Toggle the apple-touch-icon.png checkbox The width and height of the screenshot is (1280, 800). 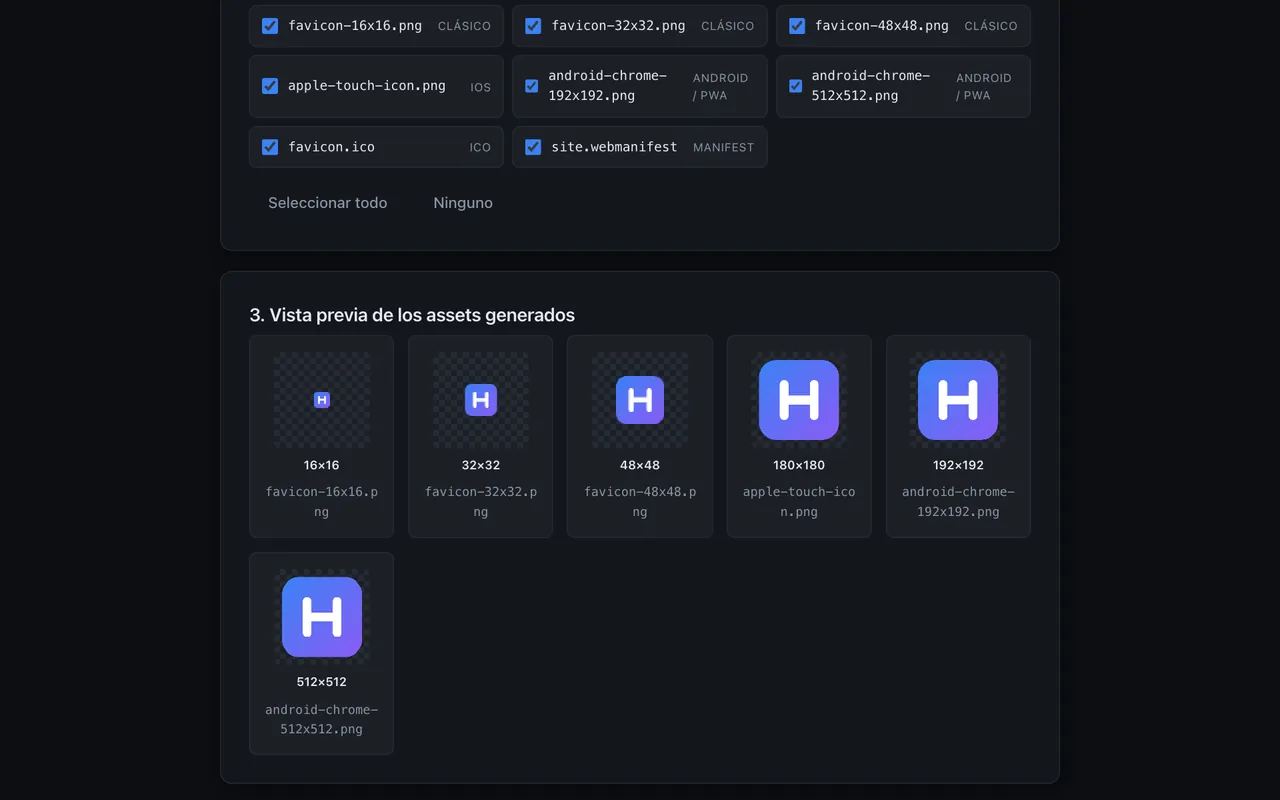(x=270, y=86)
